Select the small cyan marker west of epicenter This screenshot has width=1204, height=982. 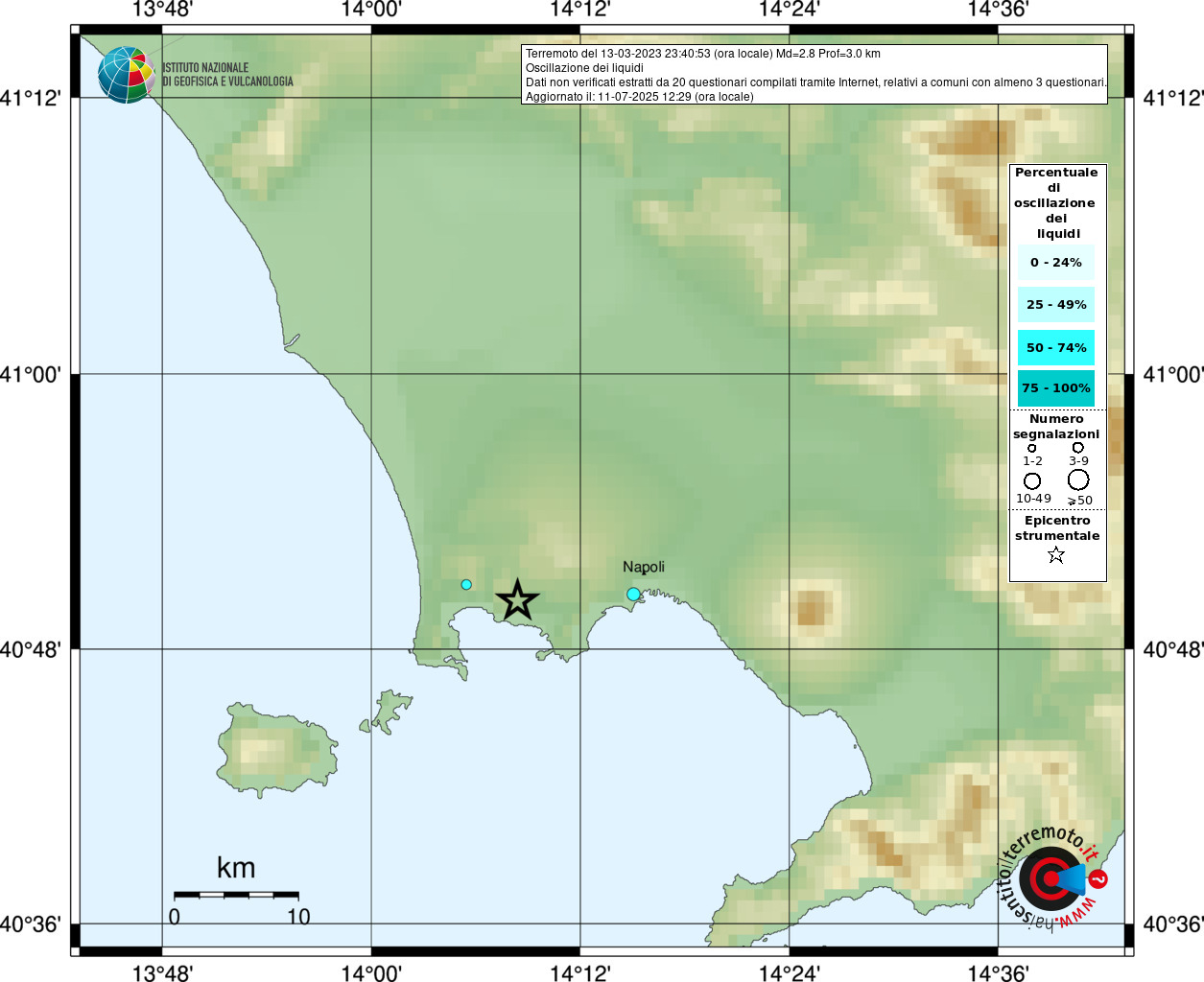(x=466, y=584)
